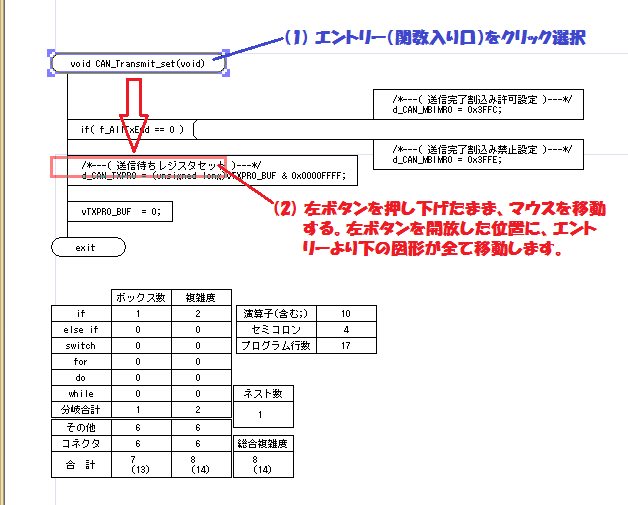Screen dimensions: 628x505
Task: Grab the bottom-right selection handle of the entry box
Action: click(x=226, y=72)
